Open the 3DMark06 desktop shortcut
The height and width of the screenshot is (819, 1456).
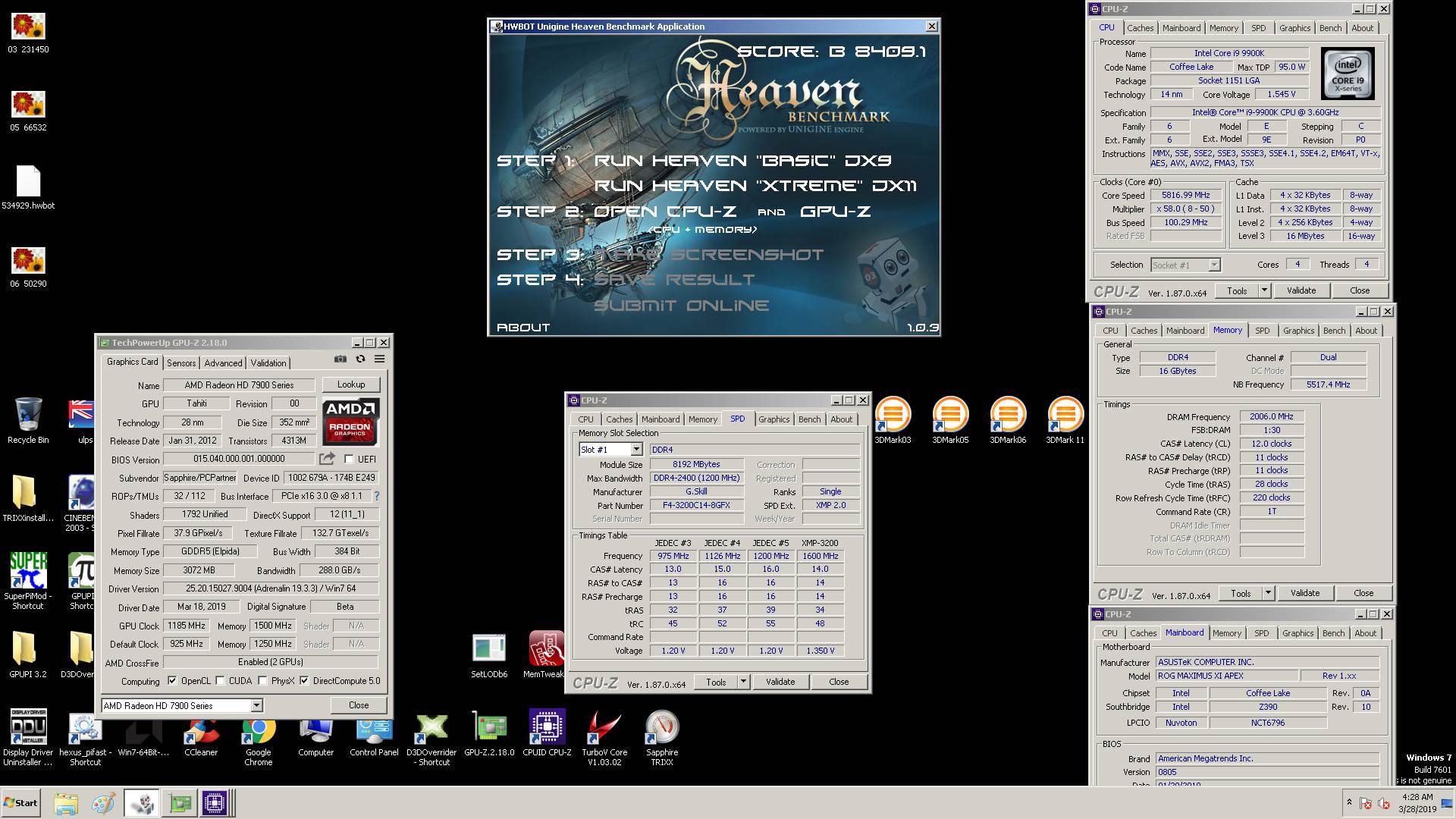[1008, 419]
